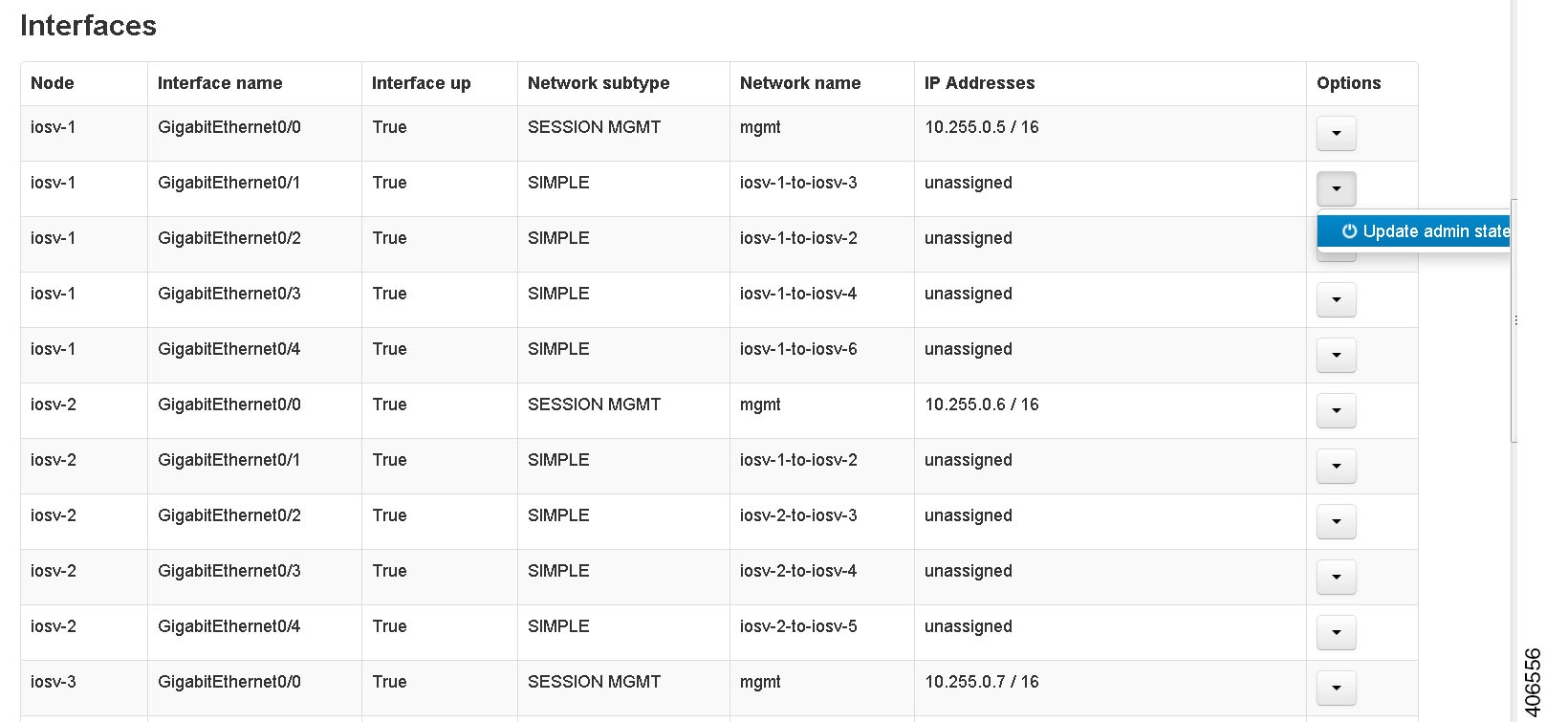This screenshot has height=722, width=1568.
Task: Choose Update admin state from the menu
Action: [1425, 231]
